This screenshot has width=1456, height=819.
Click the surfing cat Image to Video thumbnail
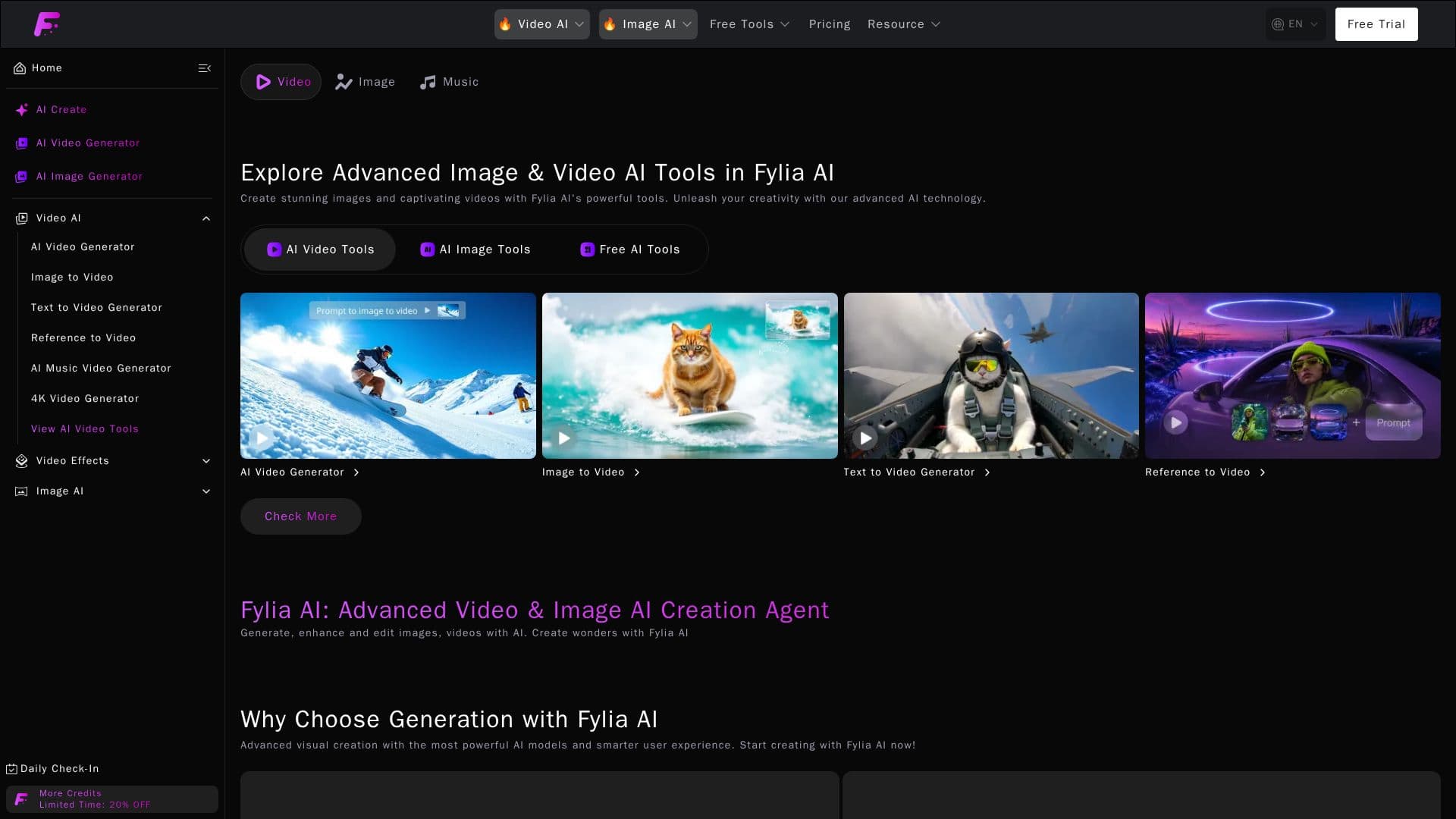689,375
